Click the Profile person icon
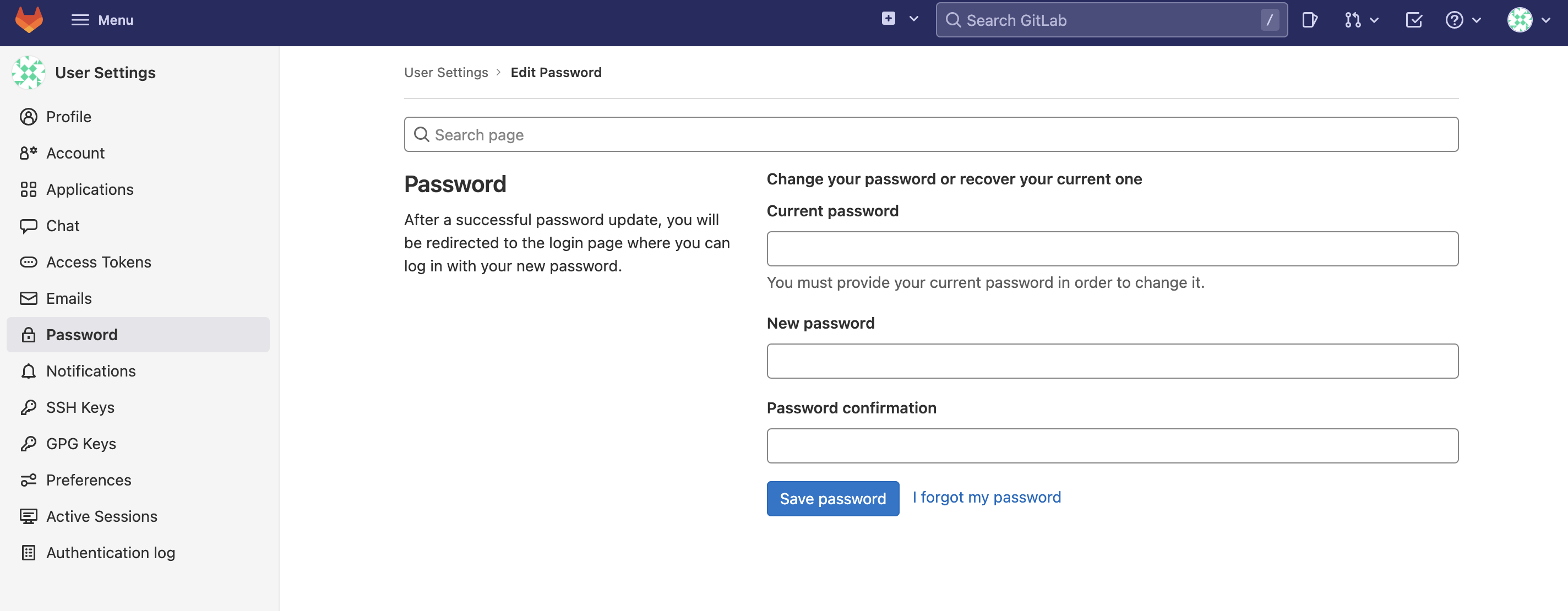 29,116
